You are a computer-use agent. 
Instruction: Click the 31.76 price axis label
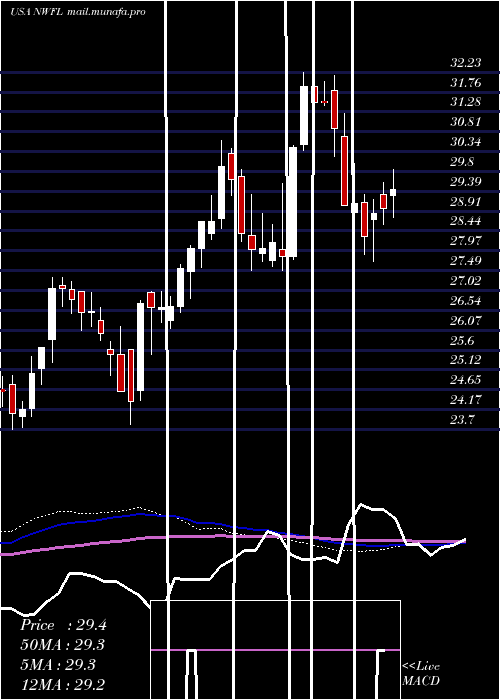pos(466,83)
